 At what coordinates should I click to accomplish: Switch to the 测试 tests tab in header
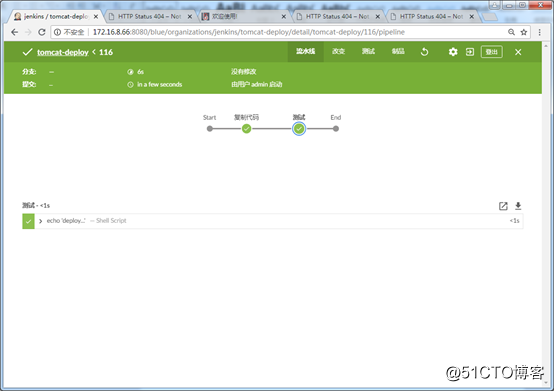(x=368, y=52)
